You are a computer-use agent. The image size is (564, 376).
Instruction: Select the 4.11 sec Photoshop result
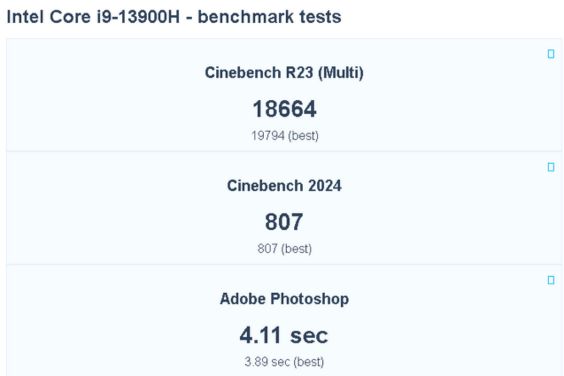coord(284,335)
